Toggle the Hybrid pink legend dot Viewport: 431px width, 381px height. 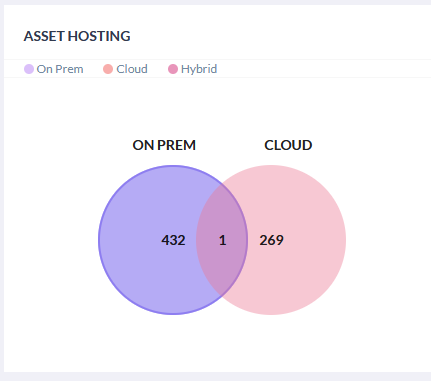pos(173,69)
